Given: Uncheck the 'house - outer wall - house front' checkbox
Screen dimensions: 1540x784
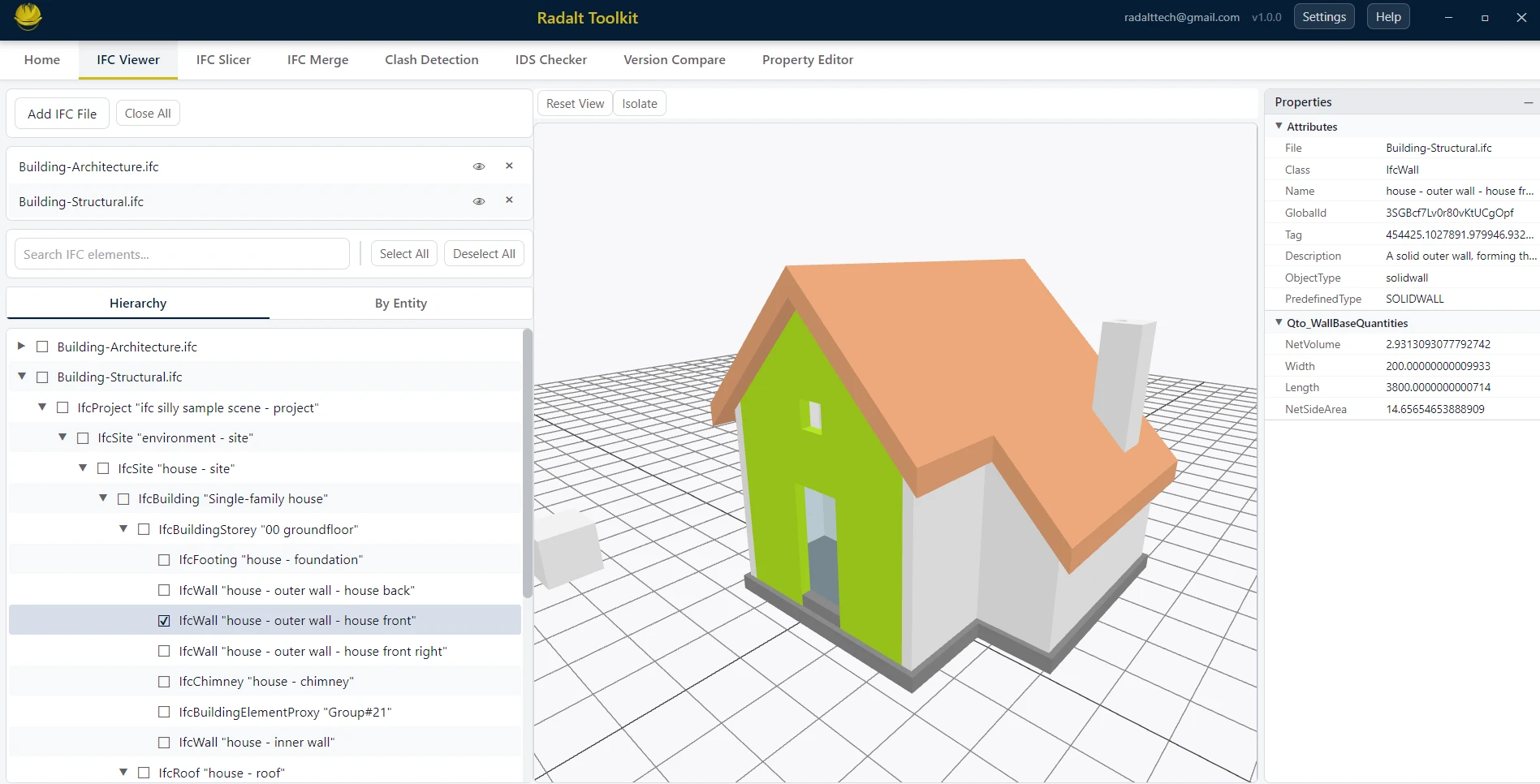Looking at the screenshot, I should (x=164, y=620).
